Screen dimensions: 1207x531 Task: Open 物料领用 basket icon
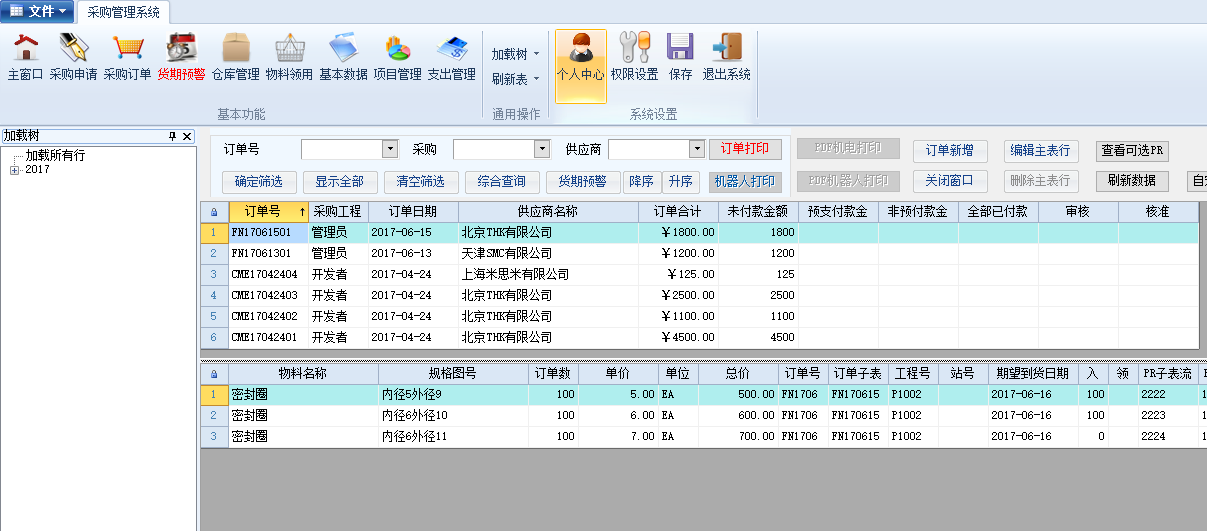[289, 57]
